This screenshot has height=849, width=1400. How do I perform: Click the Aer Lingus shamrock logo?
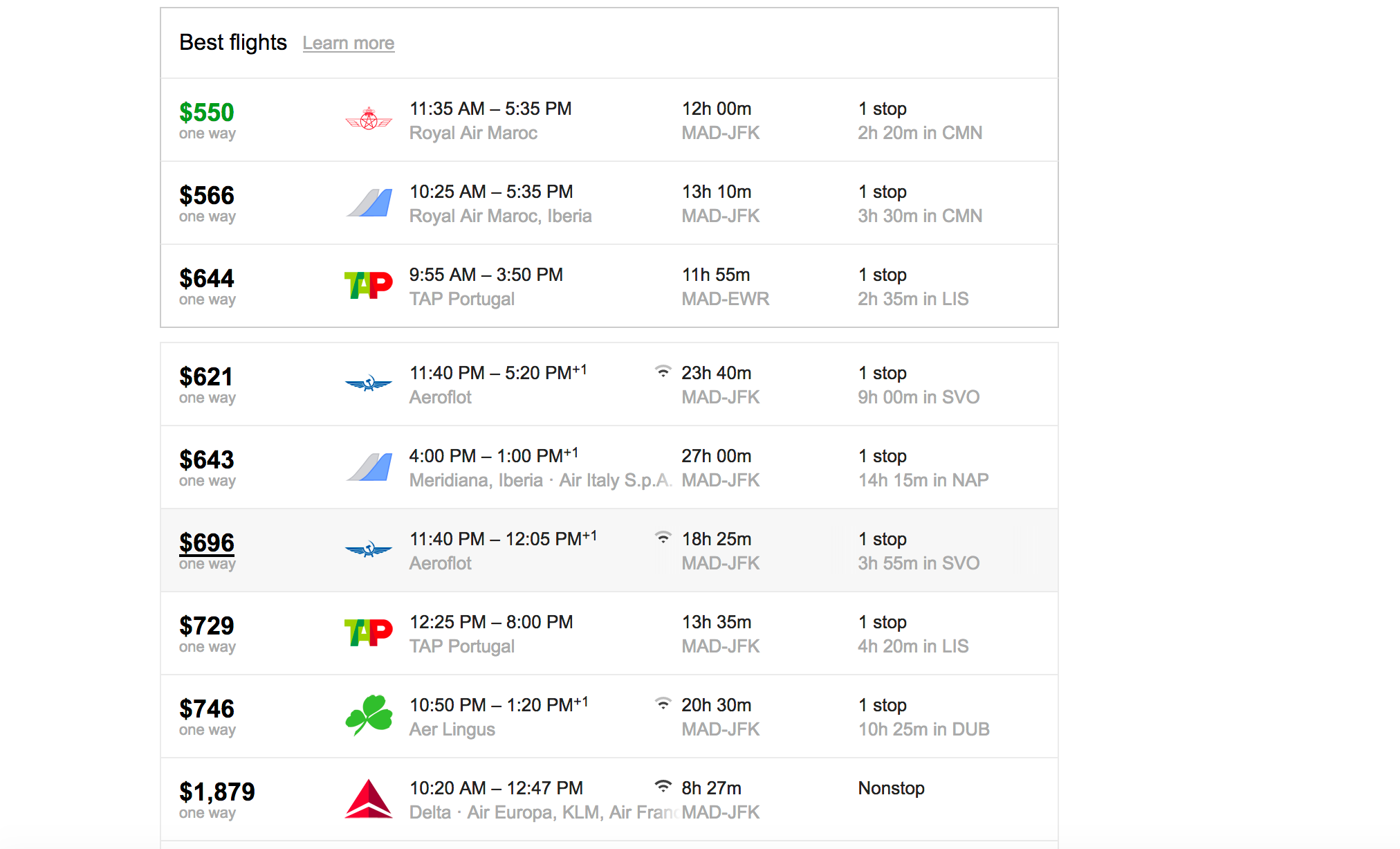[369, 715]
